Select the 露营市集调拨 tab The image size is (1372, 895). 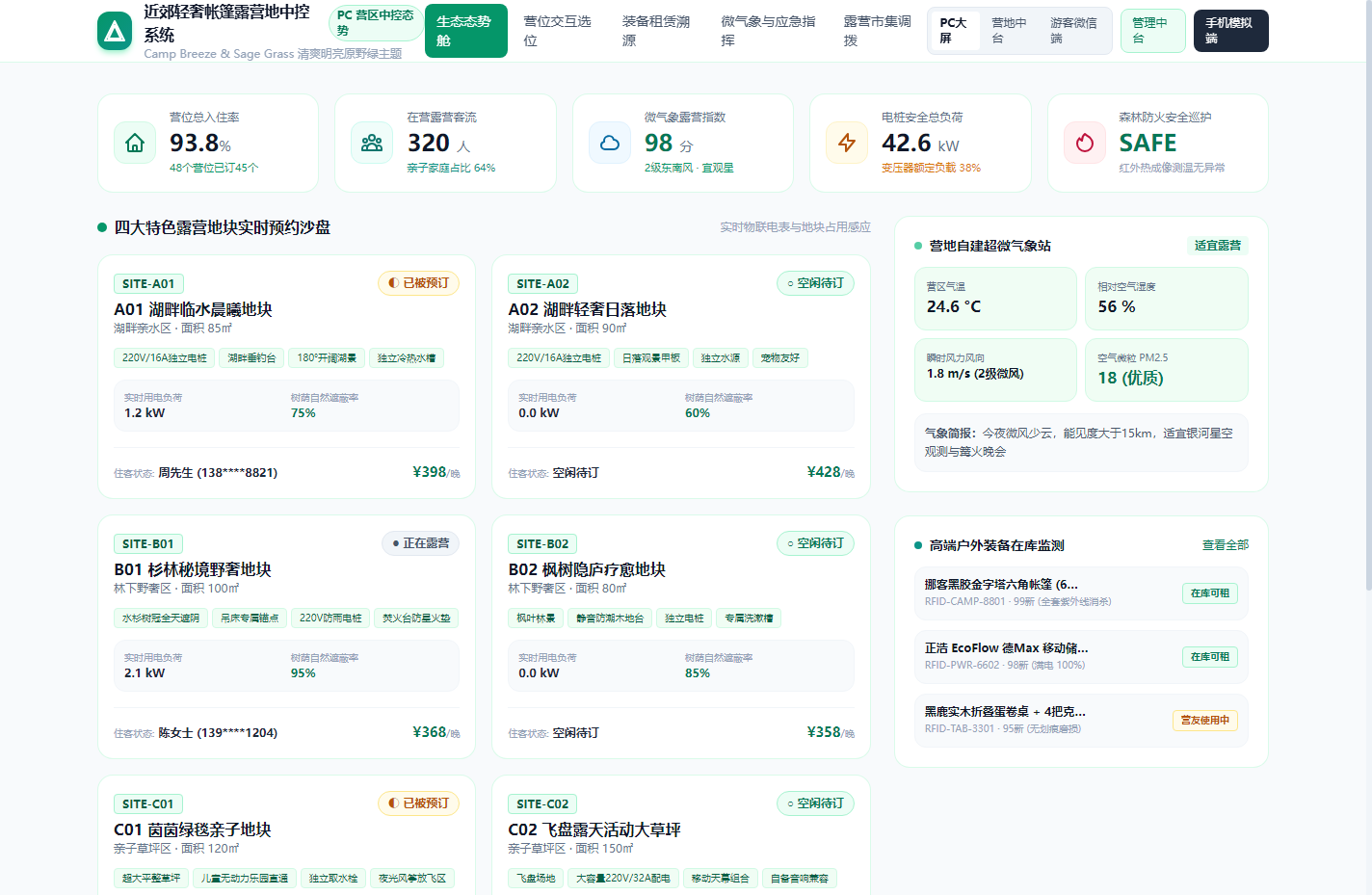pos(878,31)
